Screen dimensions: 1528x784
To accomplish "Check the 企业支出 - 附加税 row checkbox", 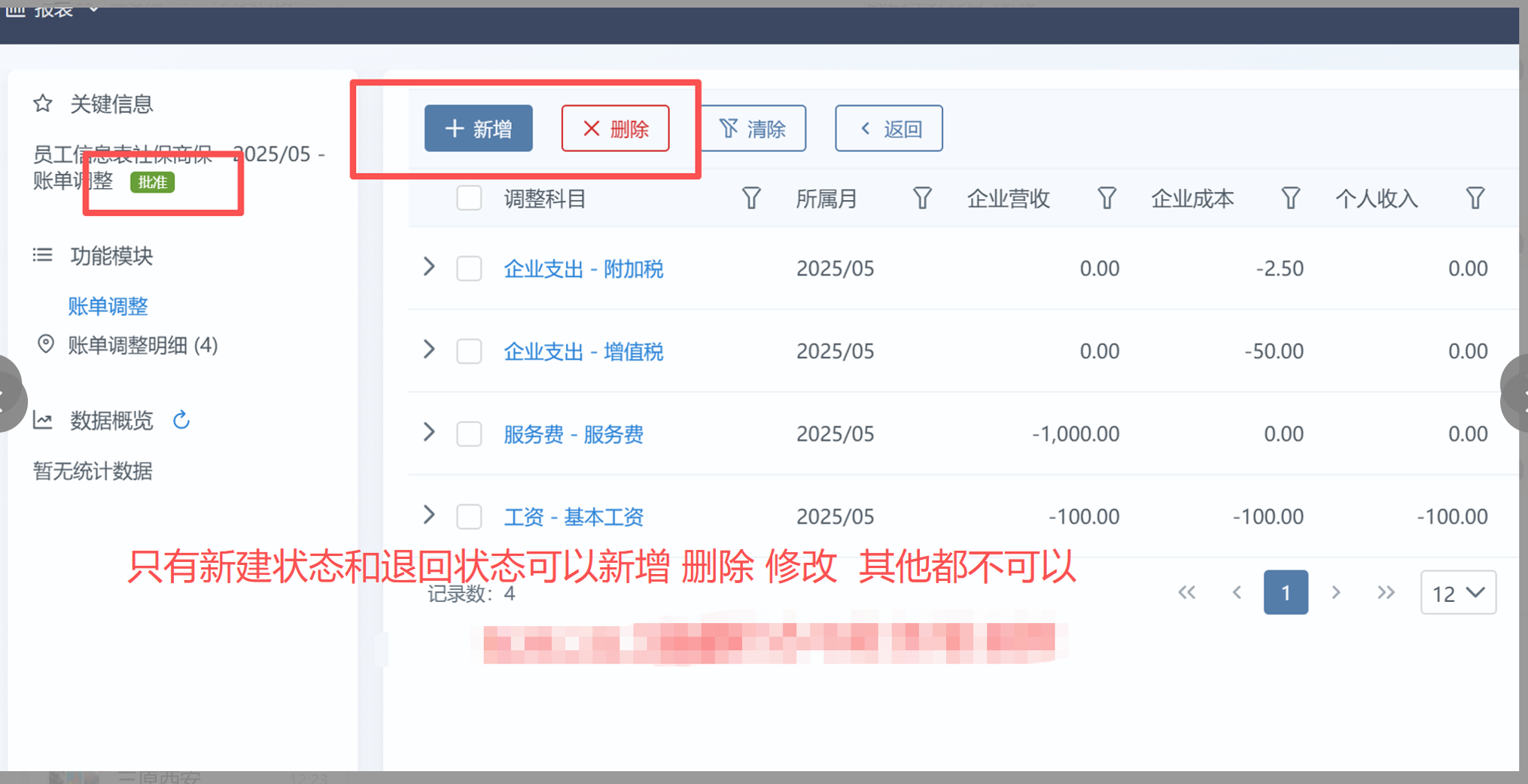I will 469,269.
